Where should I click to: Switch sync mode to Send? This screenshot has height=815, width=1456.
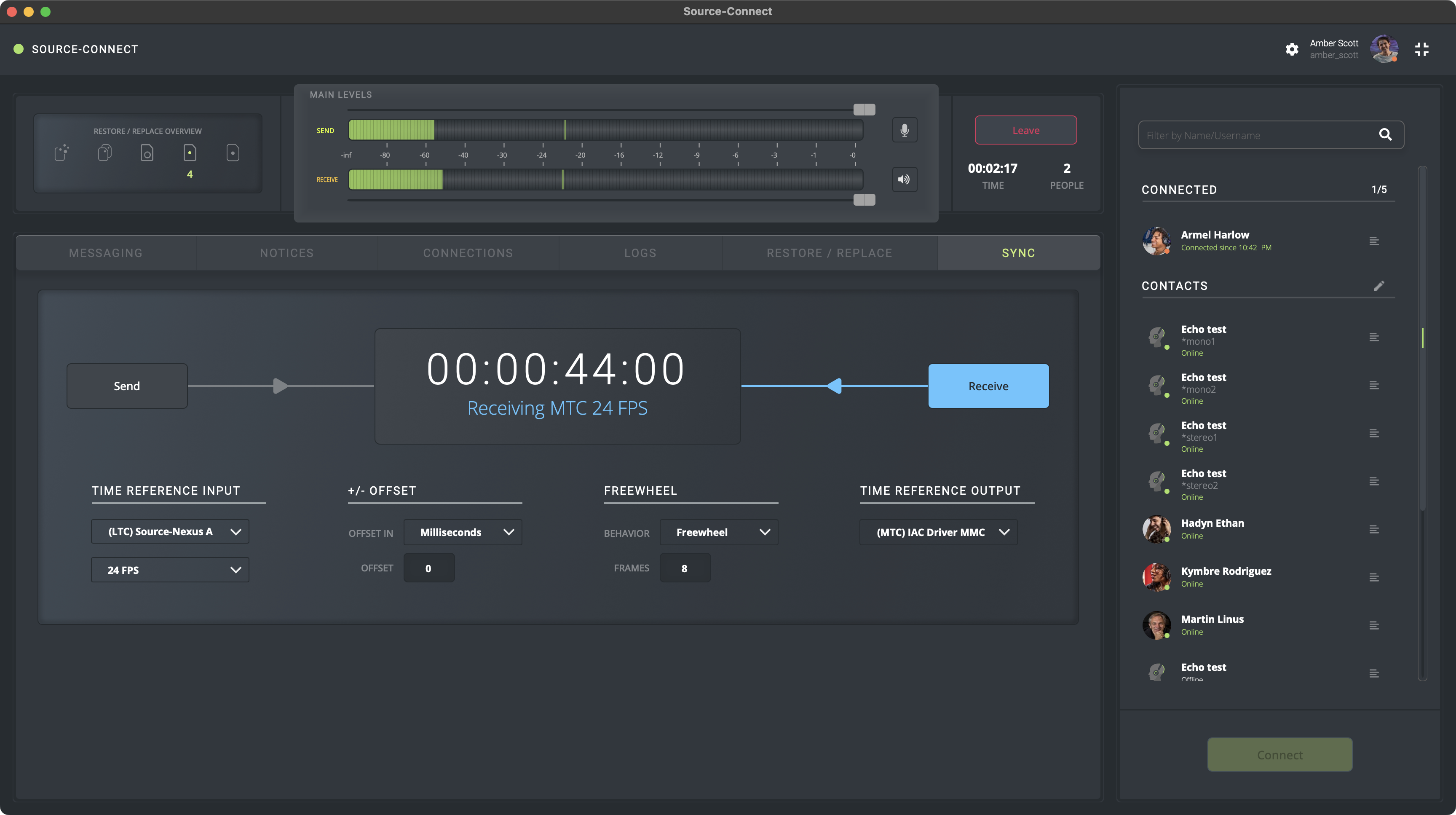tap(127, 386)
